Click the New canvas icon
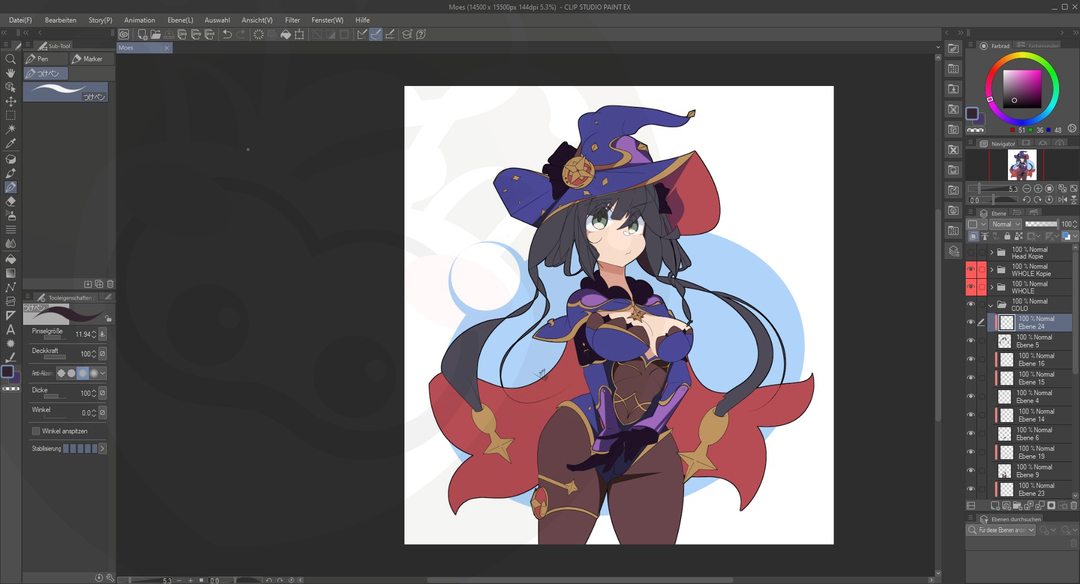Image resolution: width=1080 pixels, height=584 pixels. coord(142,34)
